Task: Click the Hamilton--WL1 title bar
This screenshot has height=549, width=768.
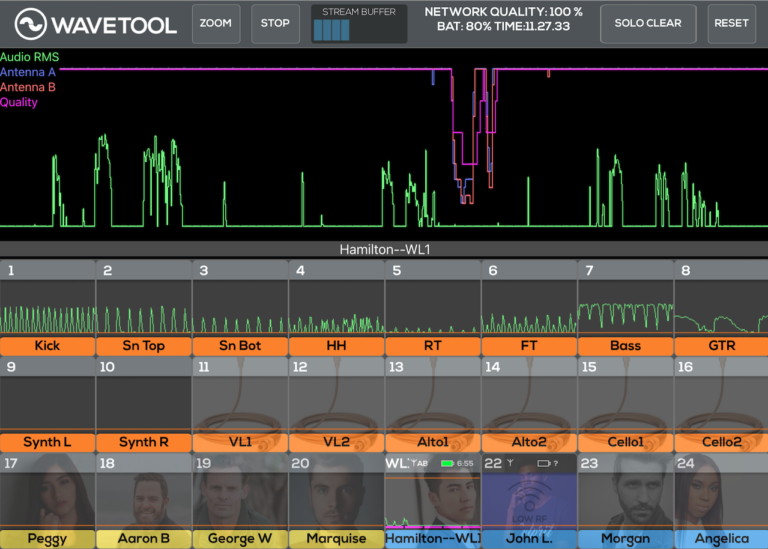Action: pos(384,249)
